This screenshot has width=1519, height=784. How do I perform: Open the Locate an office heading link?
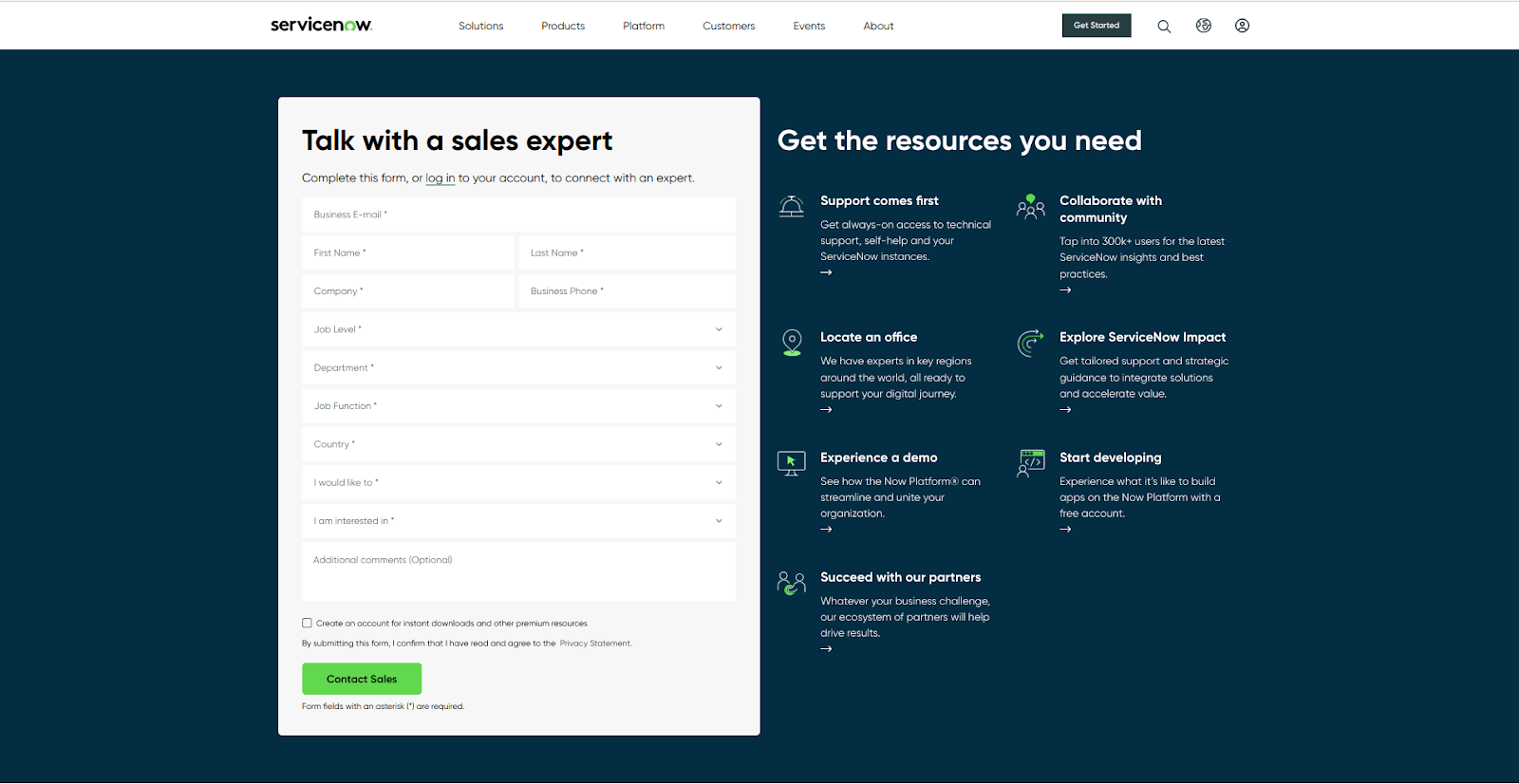pos(869,337)
